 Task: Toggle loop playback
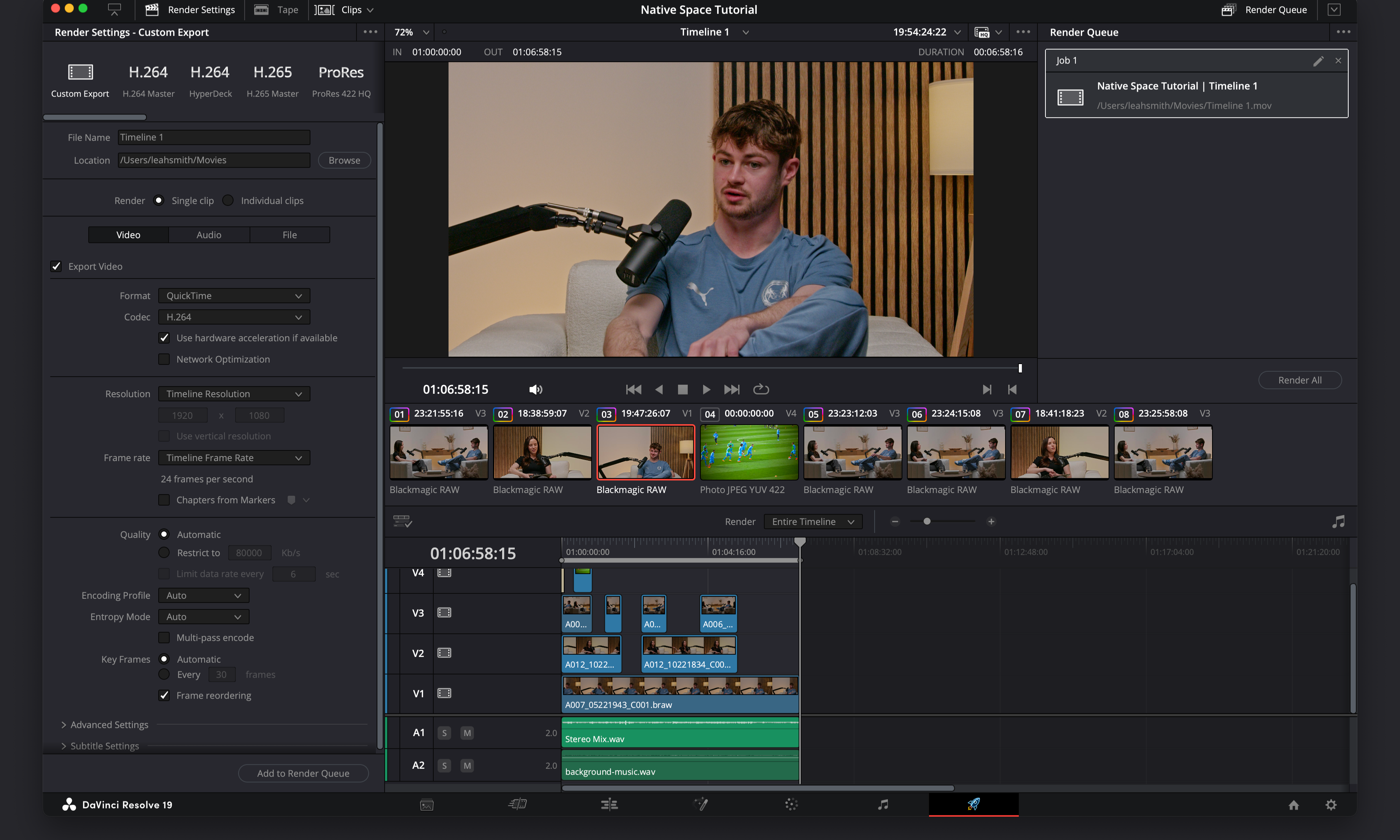[x=761, y=390]
